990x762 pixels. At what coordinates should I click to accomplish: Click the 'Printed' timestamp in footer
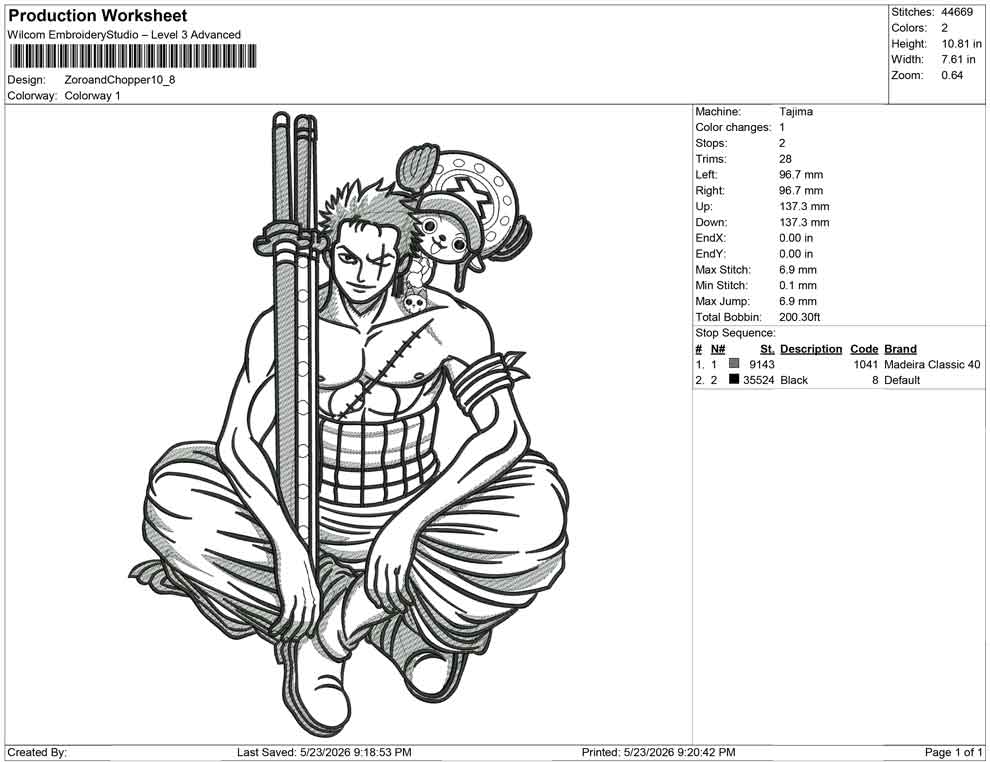click(659, 752)
